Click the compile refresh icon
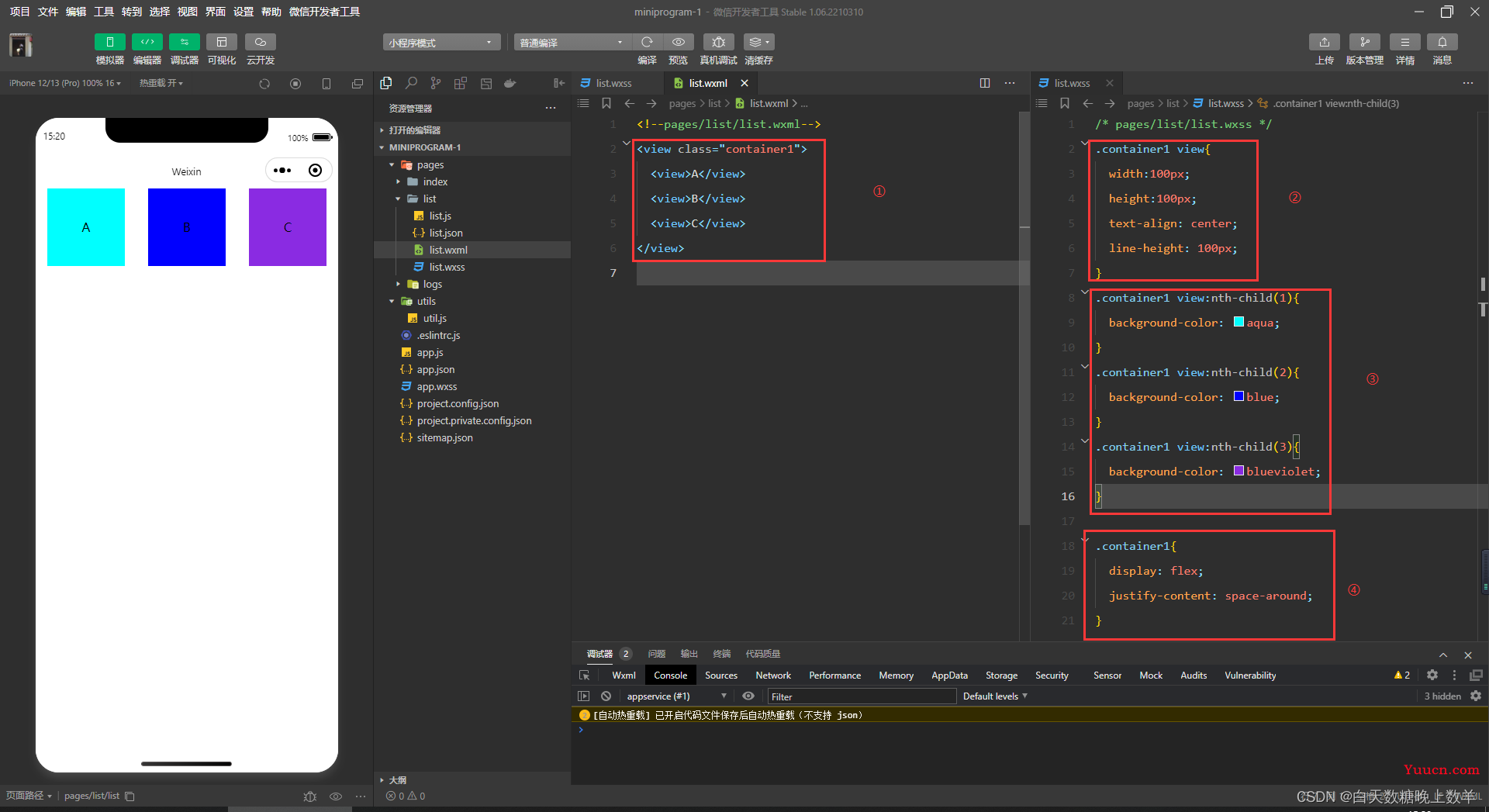Viewport: 1489px width, 812px height. pyautogui.click(x=647, y=42)
